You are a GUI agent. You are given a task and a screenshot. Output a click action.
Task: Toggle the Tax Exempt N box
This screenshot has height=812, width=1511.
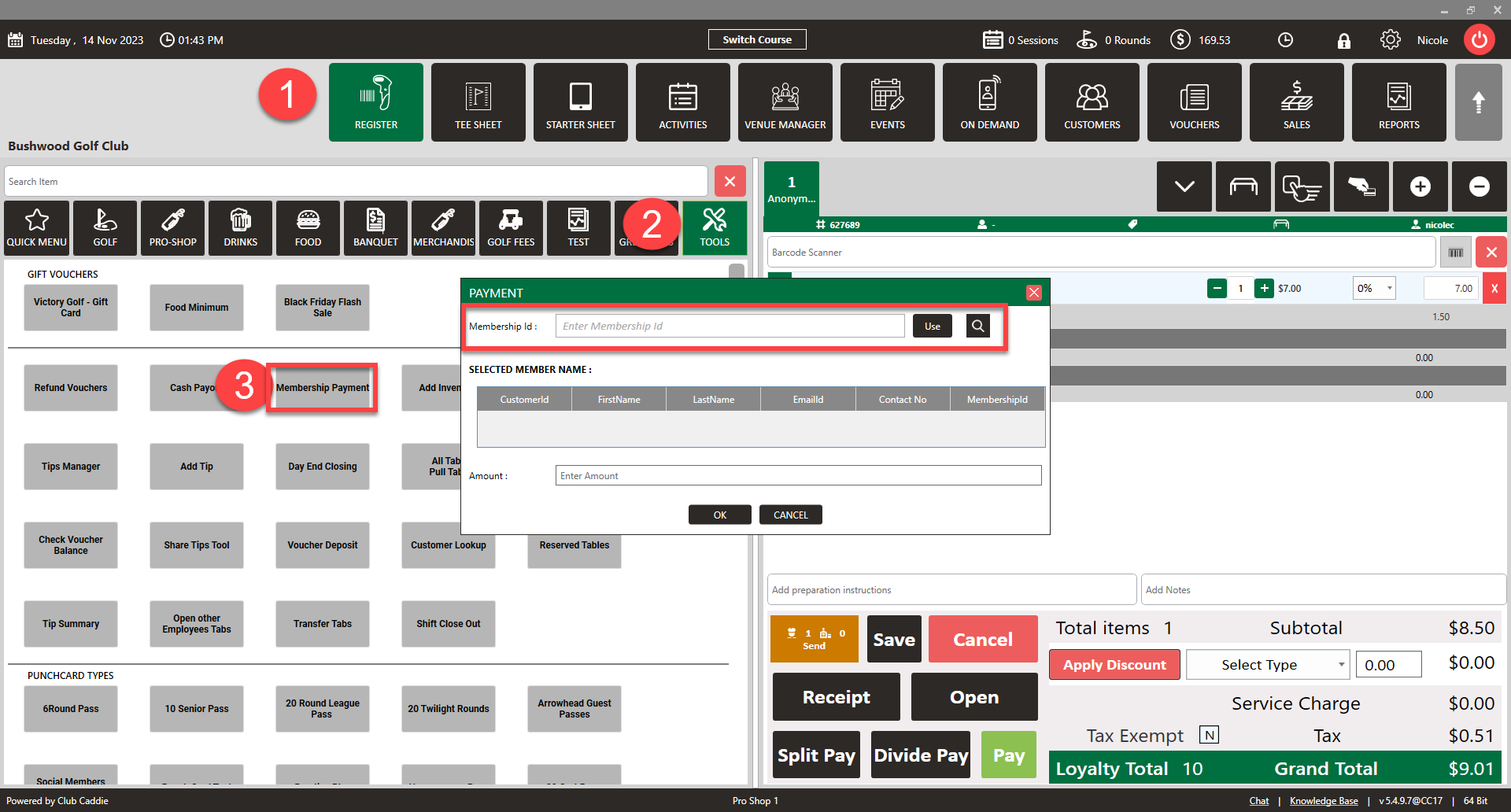(x=1209, y=735)
